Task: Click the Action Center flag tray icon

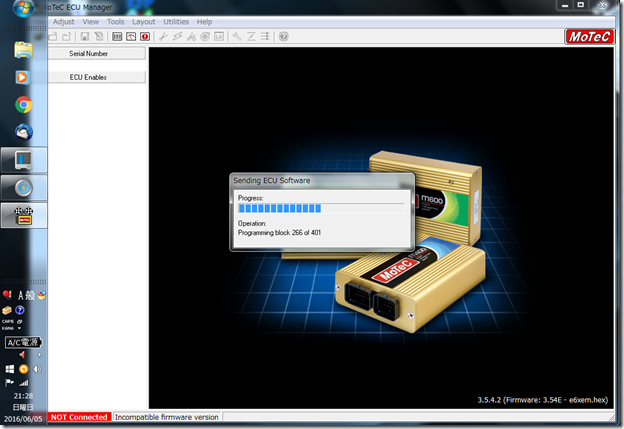Action: click(9, 383)
